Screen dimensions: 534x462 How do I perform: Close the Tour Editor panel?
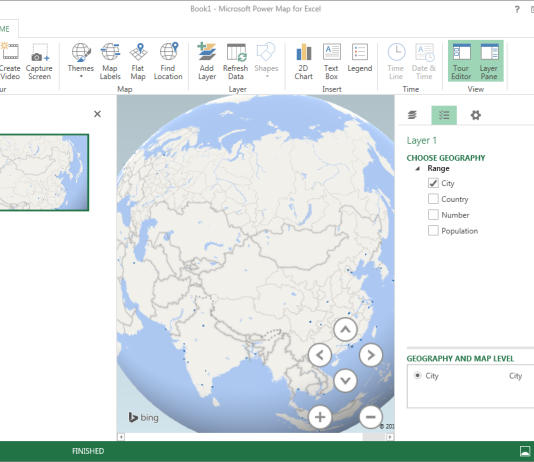tap(97, 114)
